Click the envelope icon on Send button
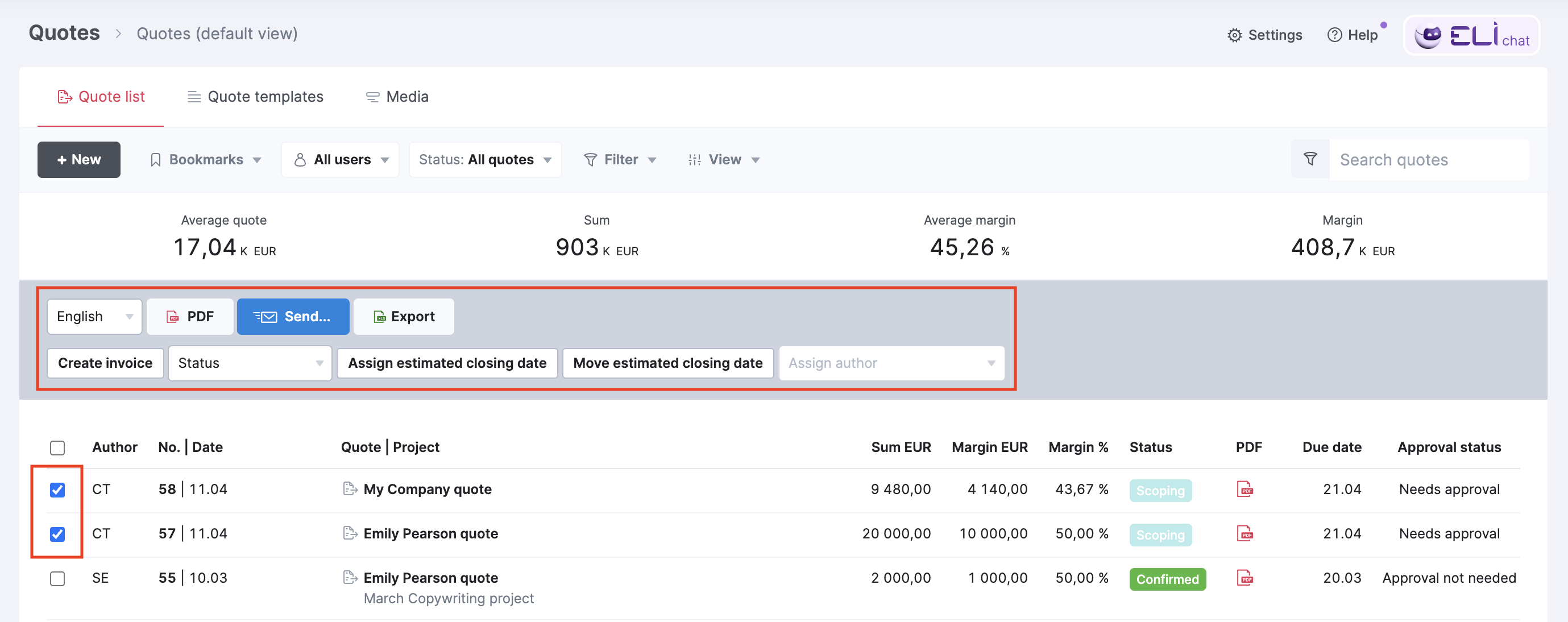 point(266,317)
